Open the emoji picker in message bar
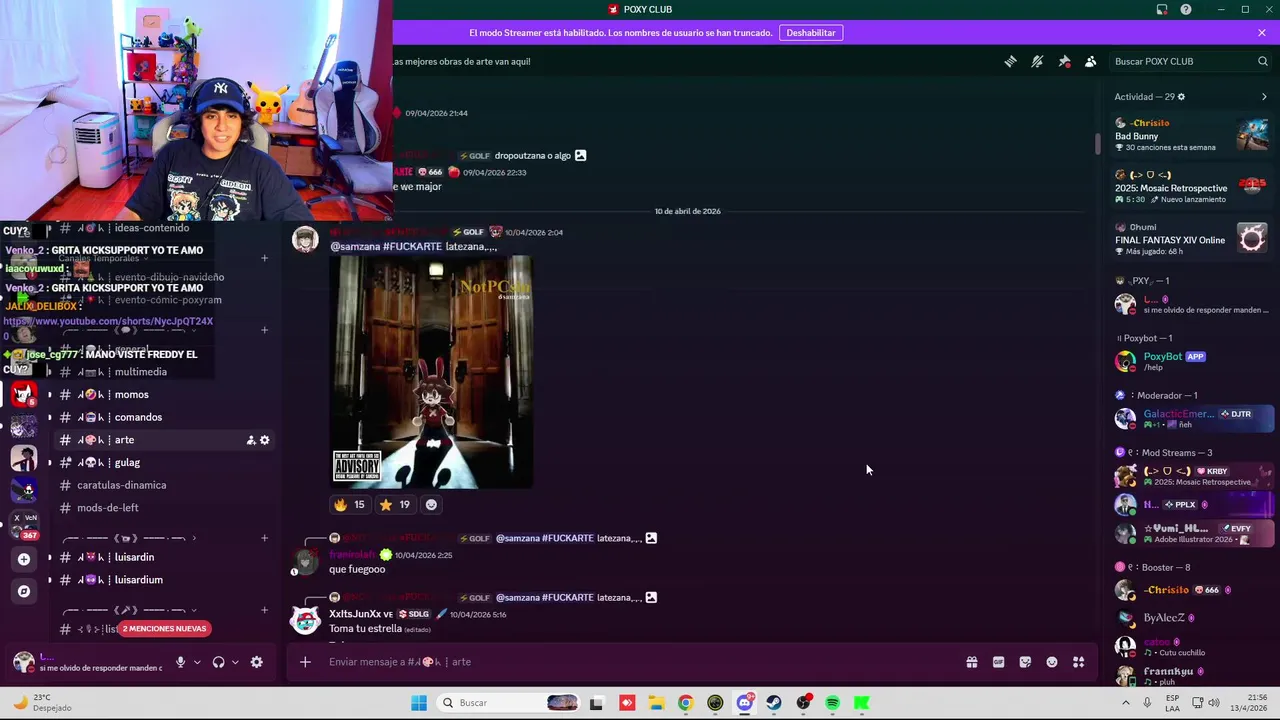This screenshot has height=720, width=1280. coord(1052,662)
